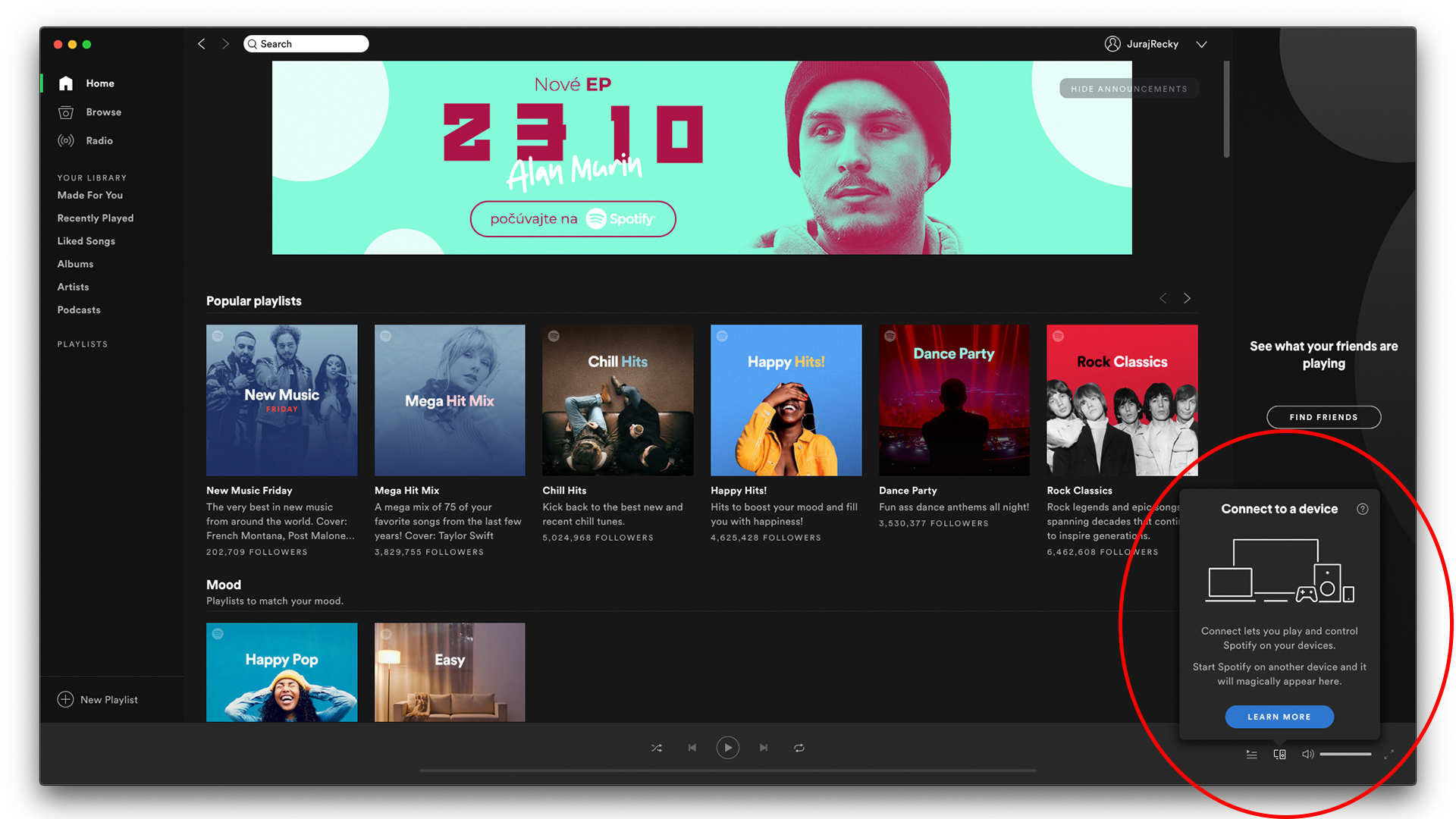Click the Home house icon

[66, 83]
